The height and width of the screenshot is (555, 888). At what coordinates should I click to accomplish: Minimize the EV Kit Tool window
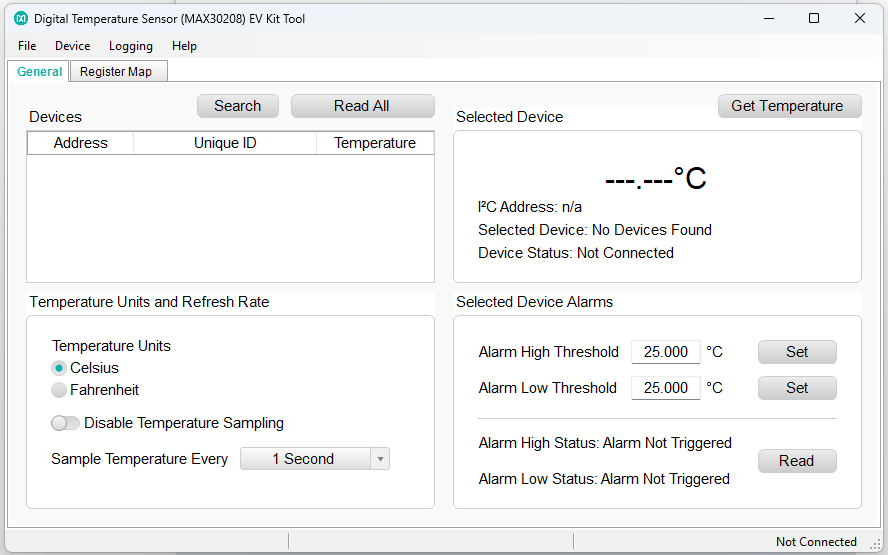[769, 19]
